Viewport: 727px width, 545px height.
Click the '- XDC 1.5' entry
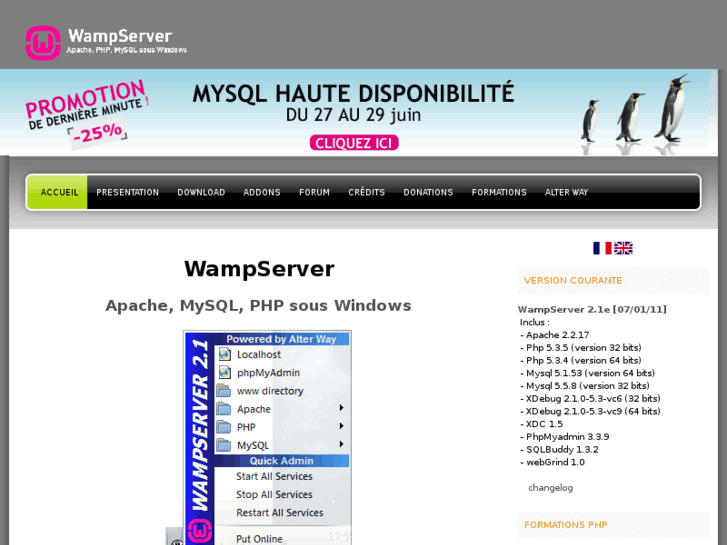542,424
